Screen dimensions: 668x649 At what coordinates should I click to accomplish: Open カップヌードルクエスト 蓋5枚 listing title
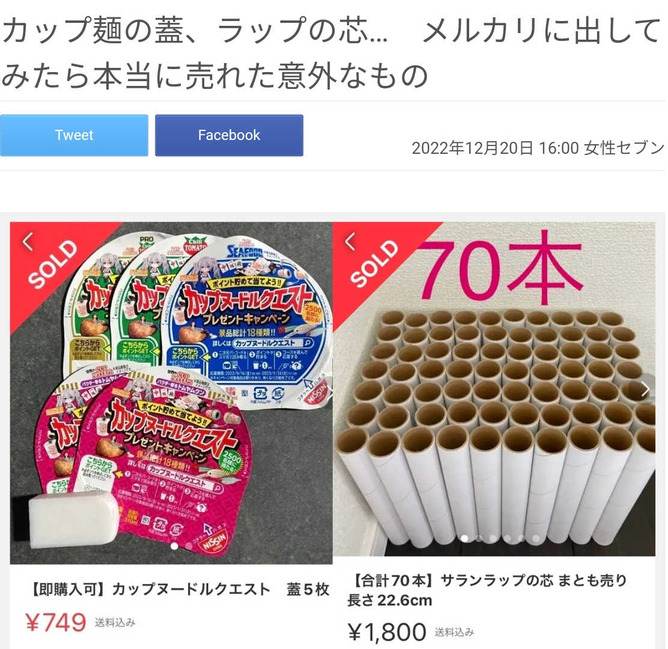(179, 589)
